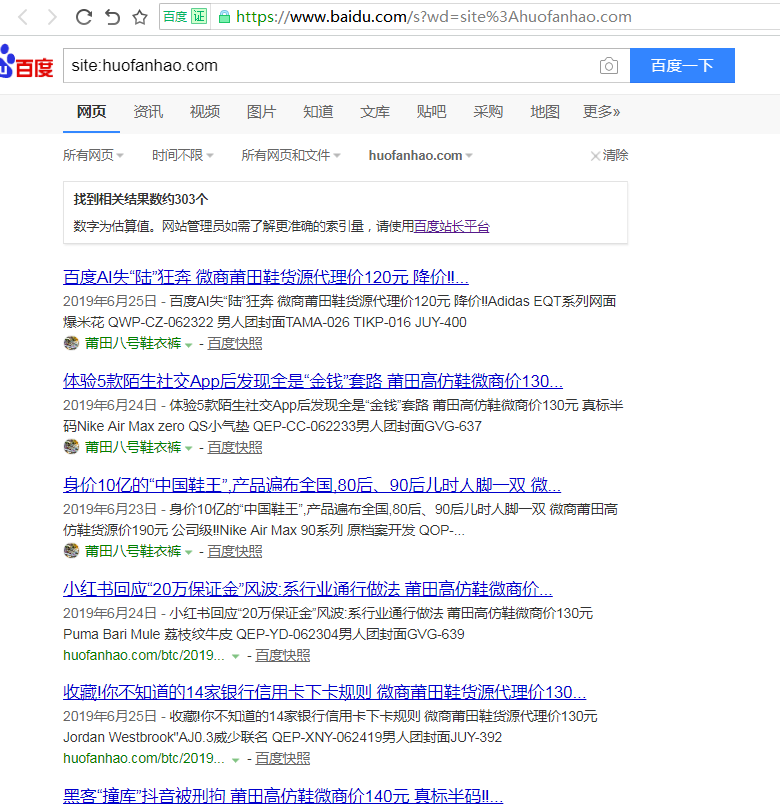The height and width of the screenshot is (806, 780).
Task: Switch to the 视频 tab
Action: [205, 112]
